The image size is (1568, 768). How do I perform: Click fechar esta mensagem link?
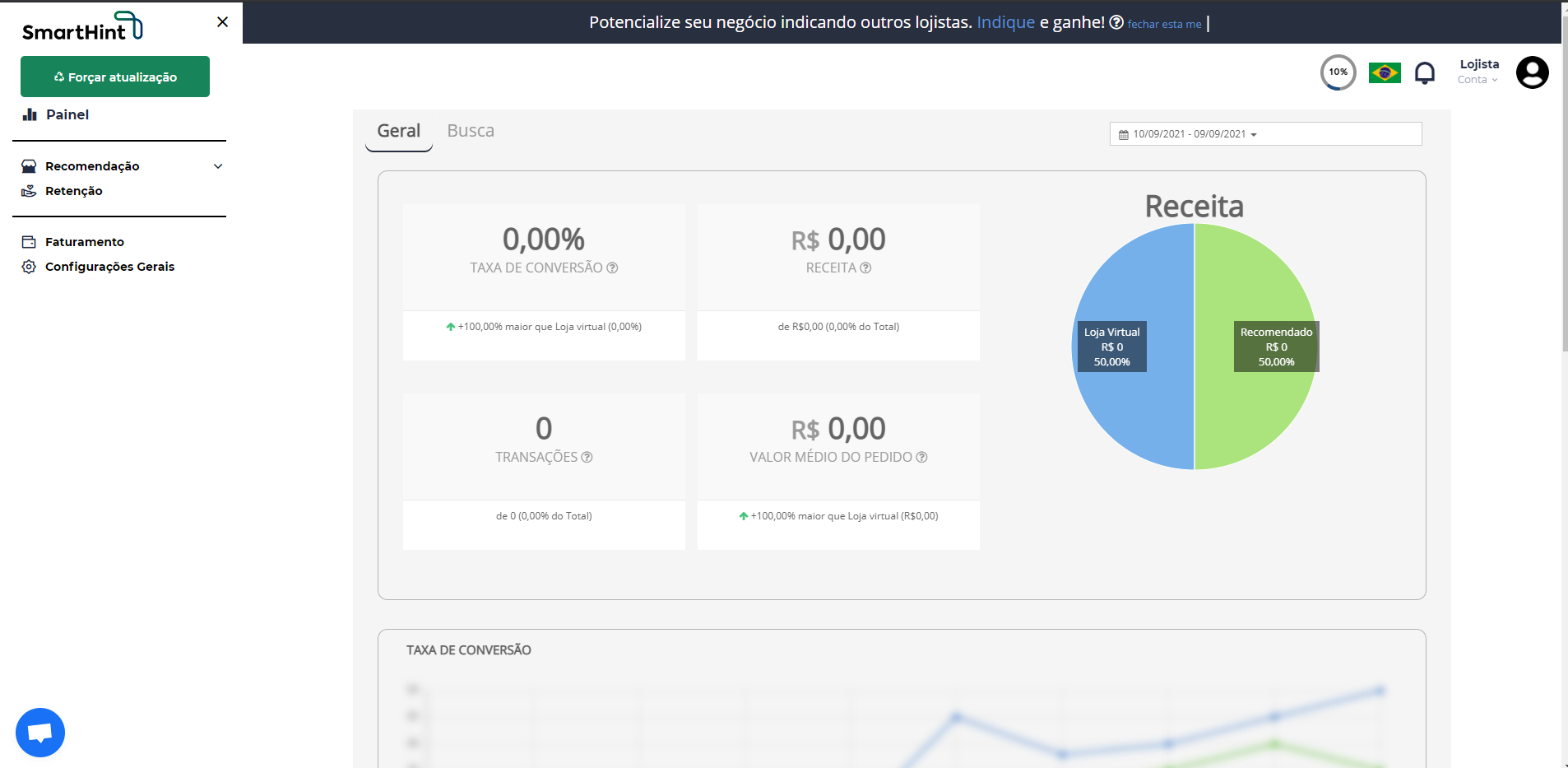pos(1164,24)
